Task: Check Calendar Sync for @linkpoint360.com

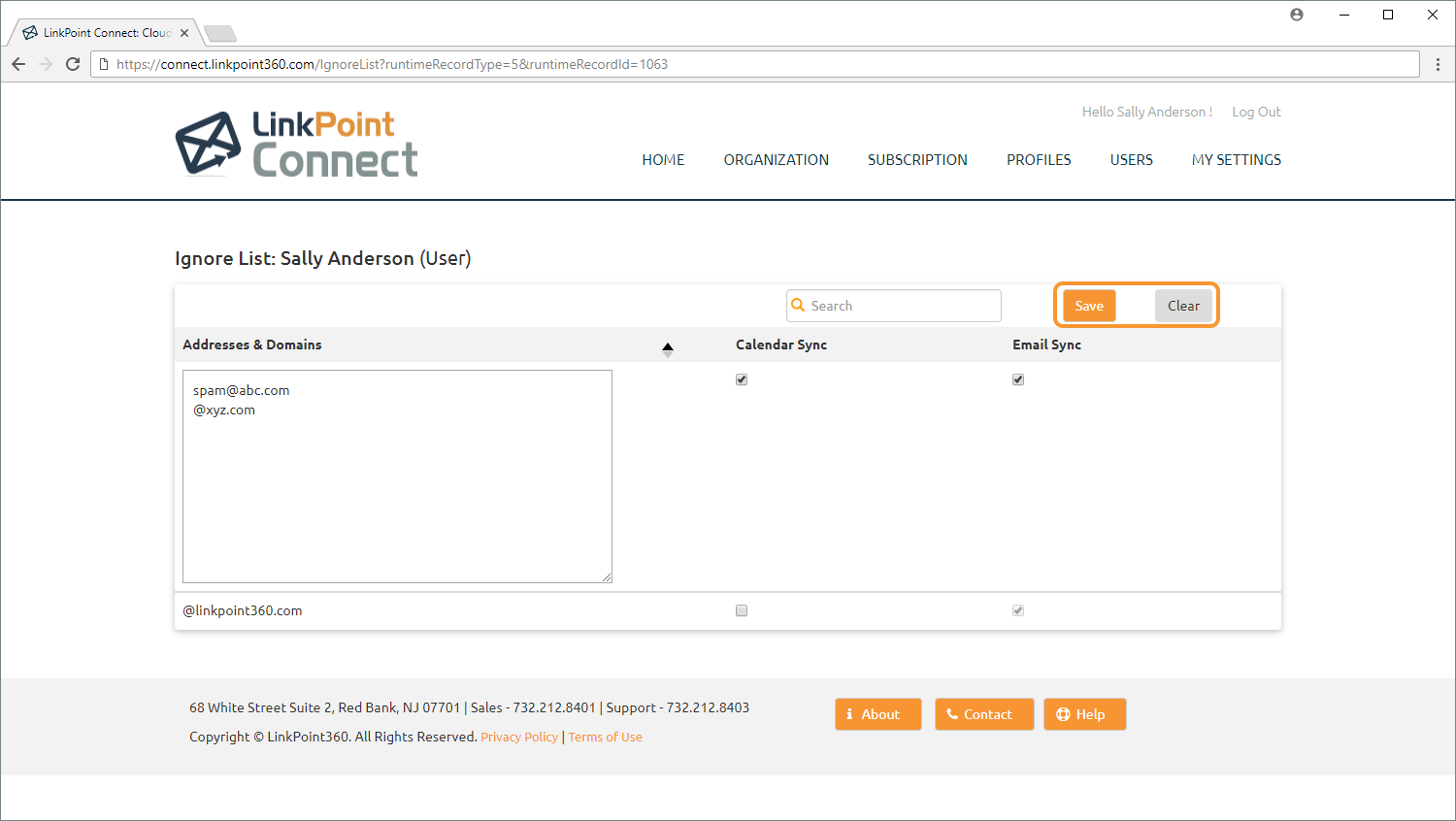Action: click(x=742, y=610)
